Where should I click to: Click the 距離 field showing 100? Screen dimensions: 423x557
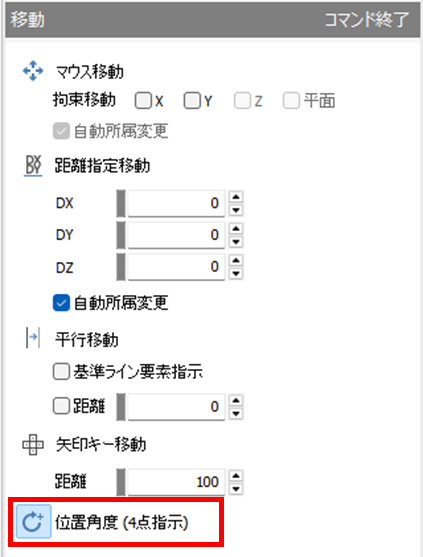176,482
